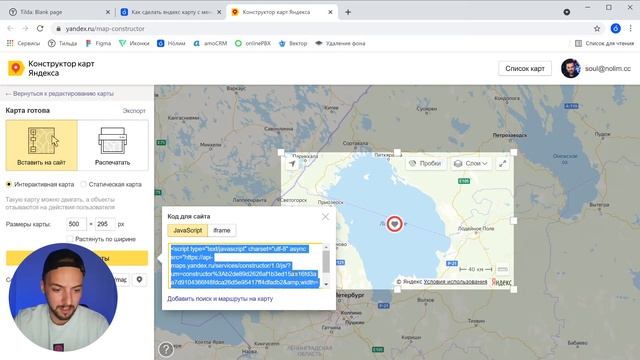Open the Иконки bookmark
The width and height of the screenshot is (640, 360).
pos(134,43)
